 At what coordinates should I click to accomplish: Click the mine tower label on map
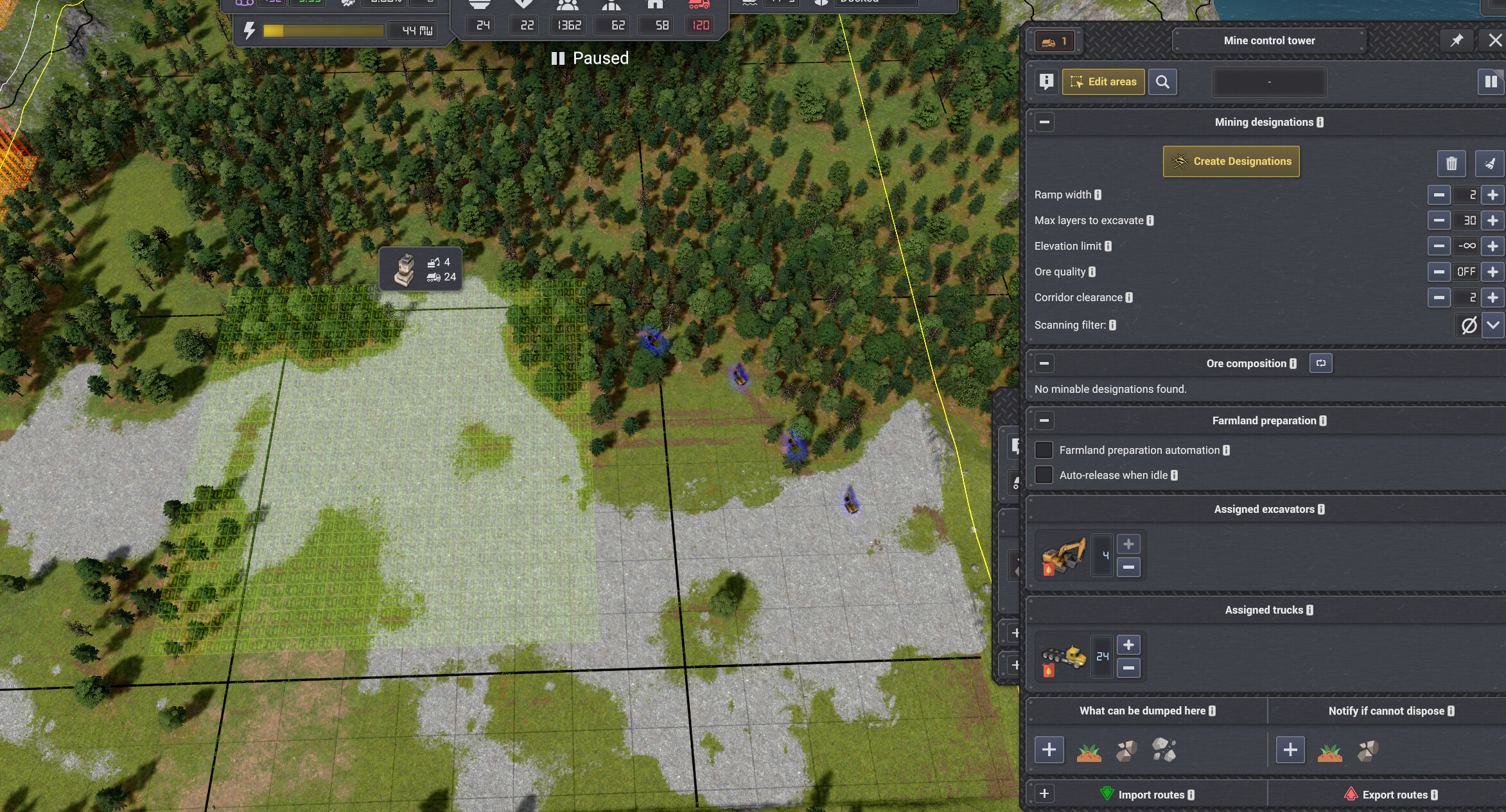point(421,269)
